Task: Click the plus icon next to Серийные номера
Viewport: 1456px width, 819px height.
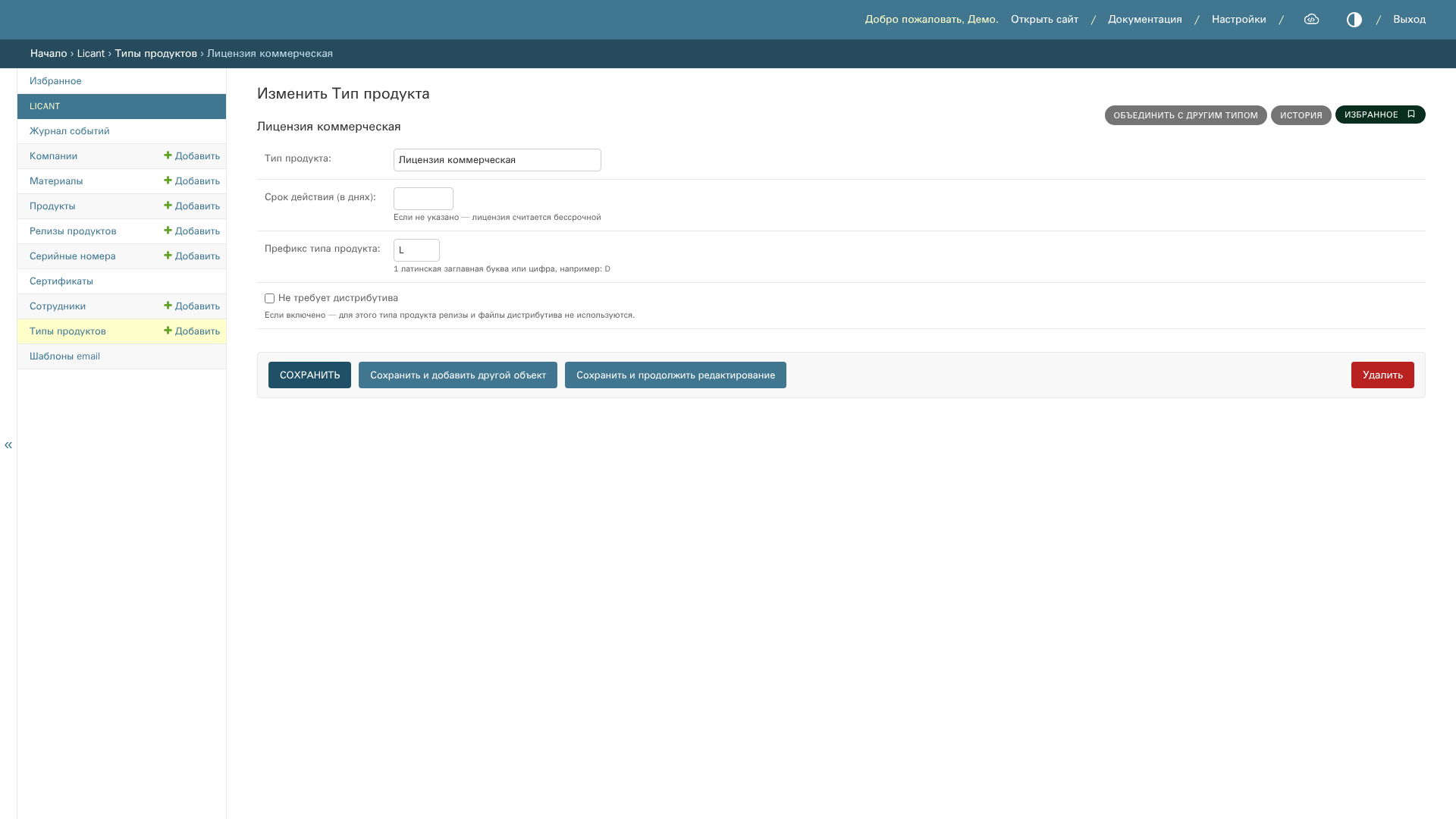Action: coord(168,256)
